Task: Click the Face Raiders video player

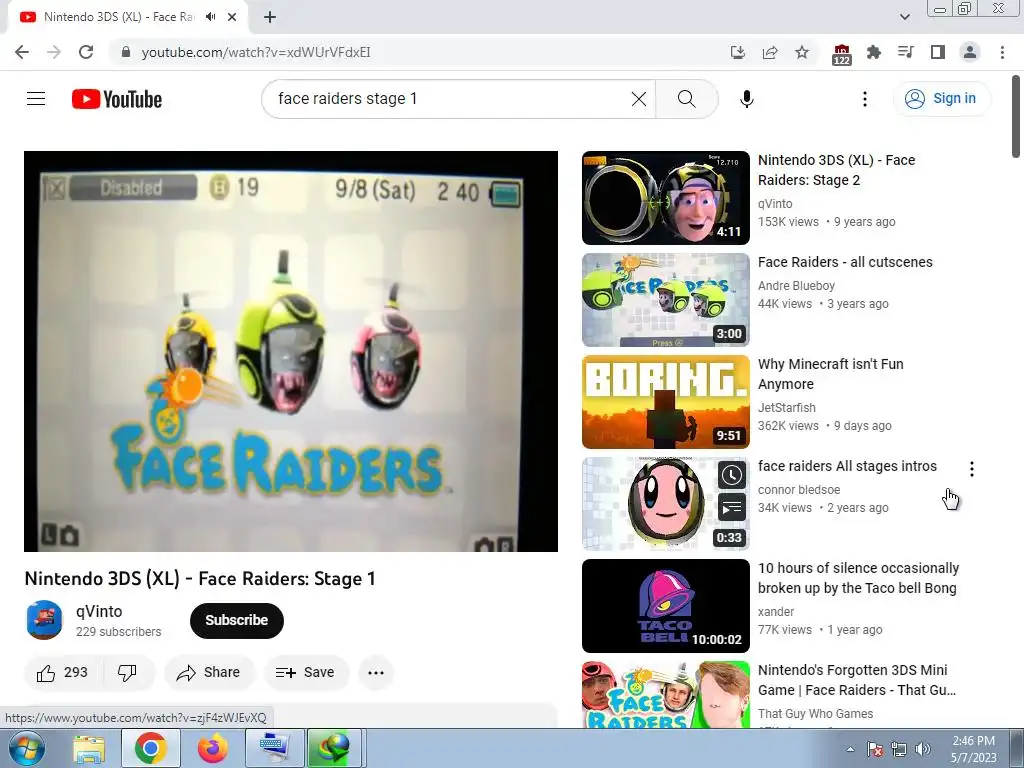Action: click(291, 351)
